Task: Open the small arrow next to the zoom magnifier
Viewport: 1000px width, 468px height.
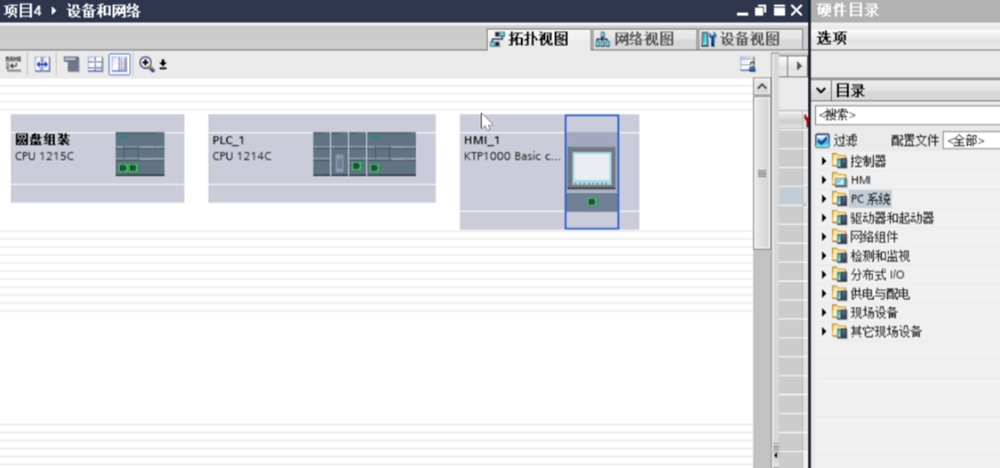Action: (x=163, y=65)
